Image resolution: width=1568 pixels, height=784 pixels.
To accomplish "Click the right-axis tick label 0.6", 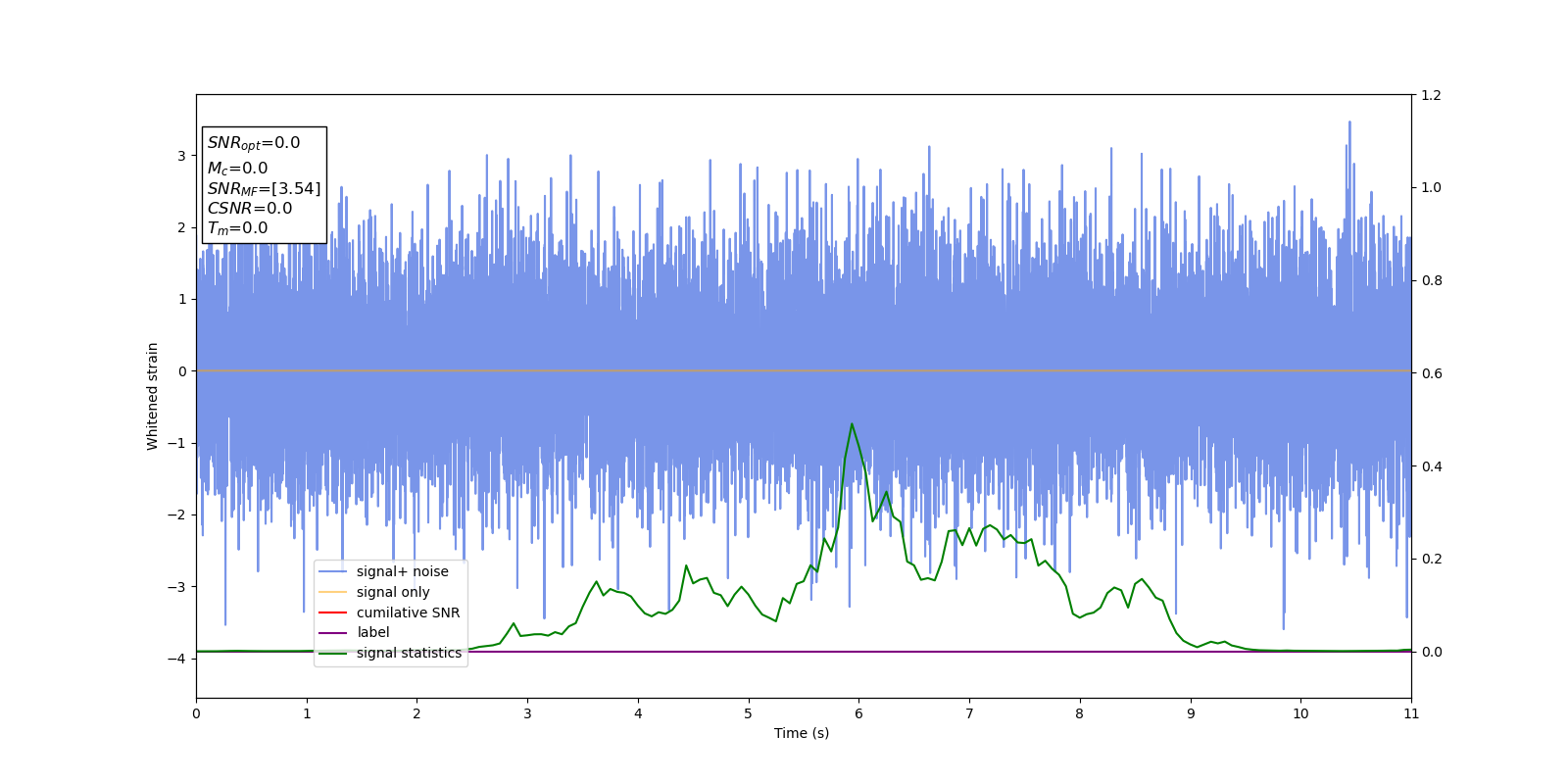I will coord(1431,373).
